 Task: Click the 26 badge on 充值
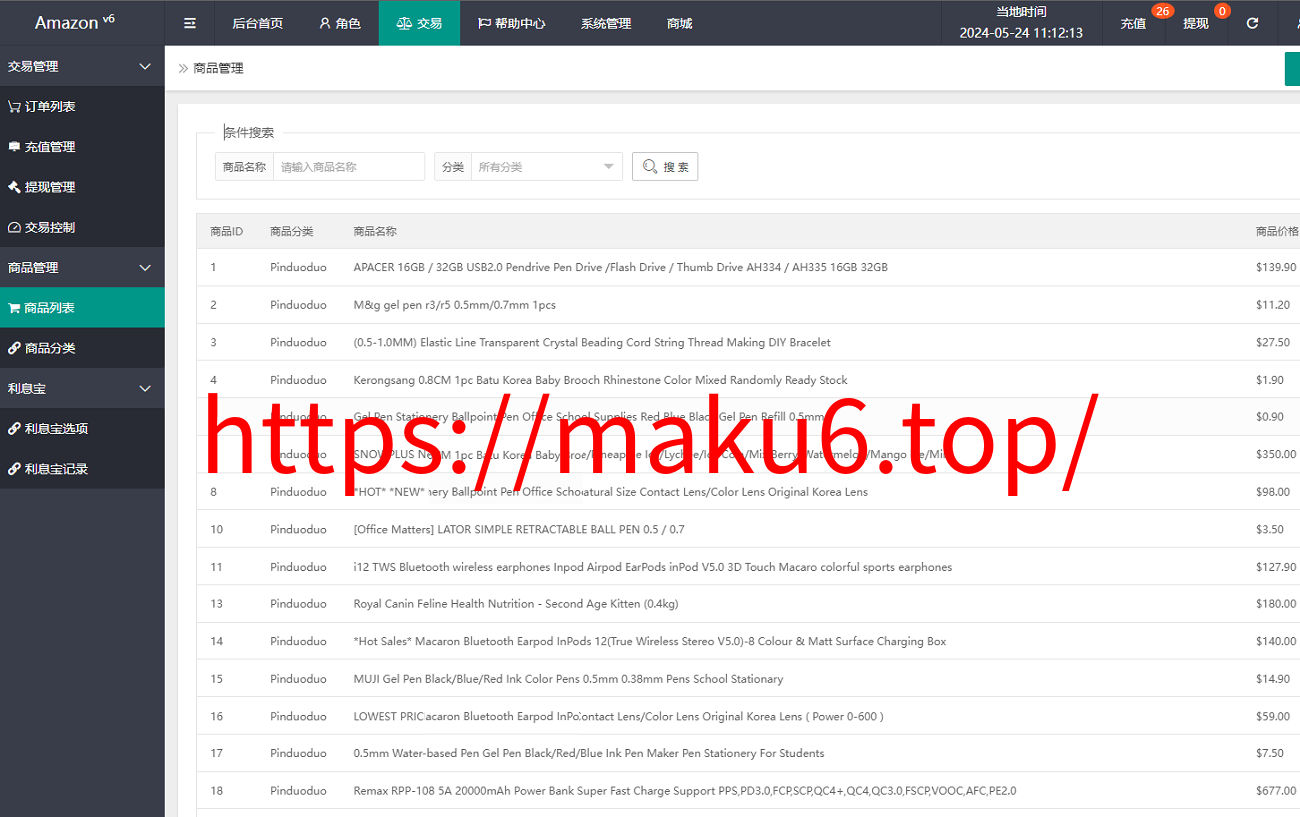pos(1162,11)
